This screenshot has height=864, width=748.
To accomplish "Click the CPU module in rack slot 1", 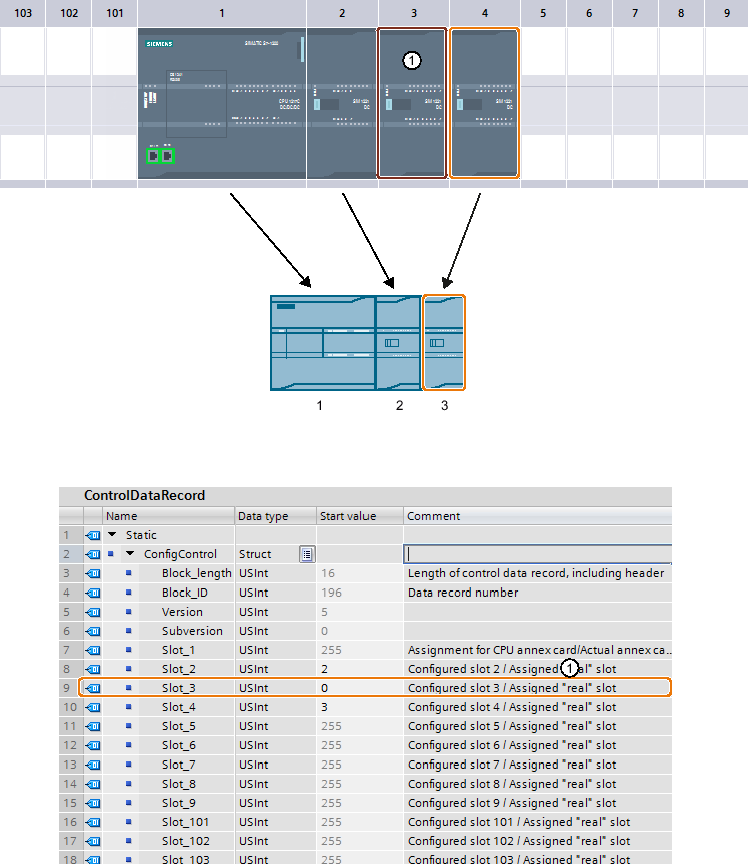I will pos(221,104).
